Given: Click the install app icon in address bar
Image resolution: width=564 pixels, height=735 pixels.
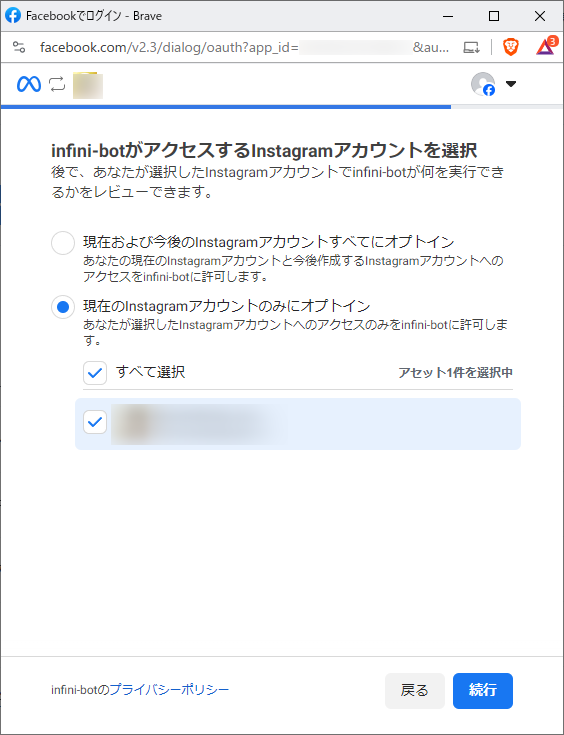Looking at the screenshot, I should click(x=471, y=47).
